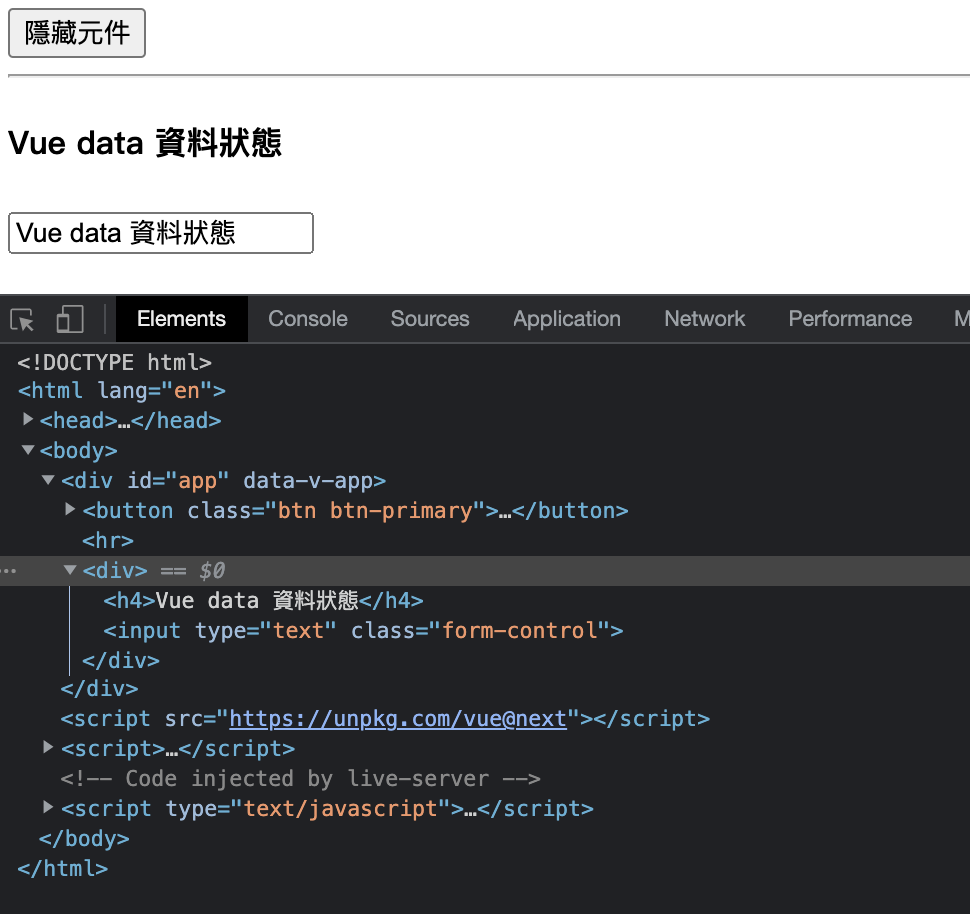Image resolution: width=970 pixels, height=914 pixels.
Task: Open the Network tab
Action: pos(705,319)
